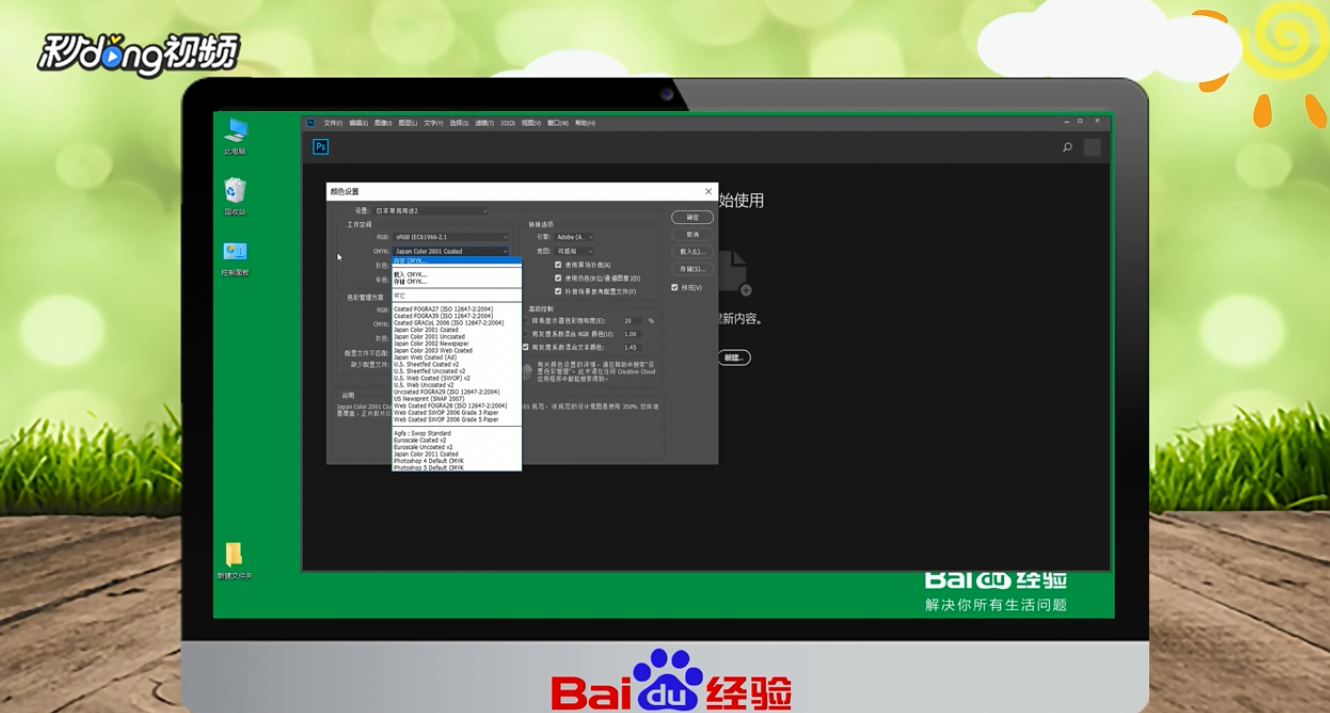Toggle 使用黑场补偿(A) checkbox

(558, 264)
